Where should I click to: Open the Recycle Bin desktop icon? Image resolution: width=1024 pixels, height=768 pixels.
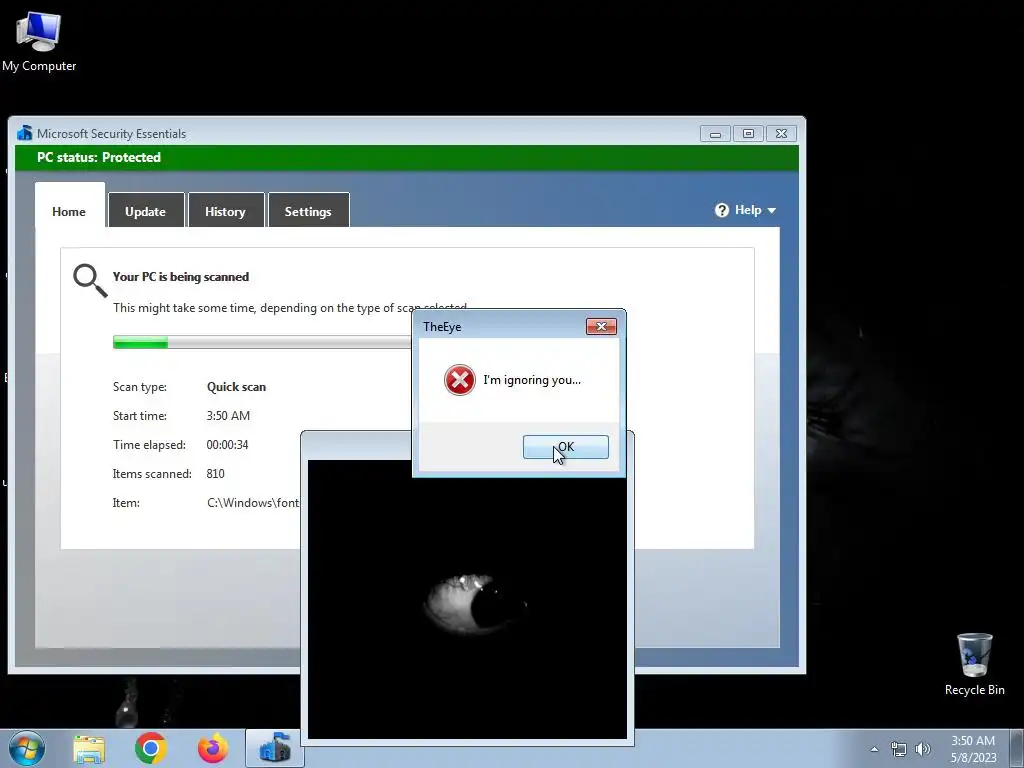974,664
